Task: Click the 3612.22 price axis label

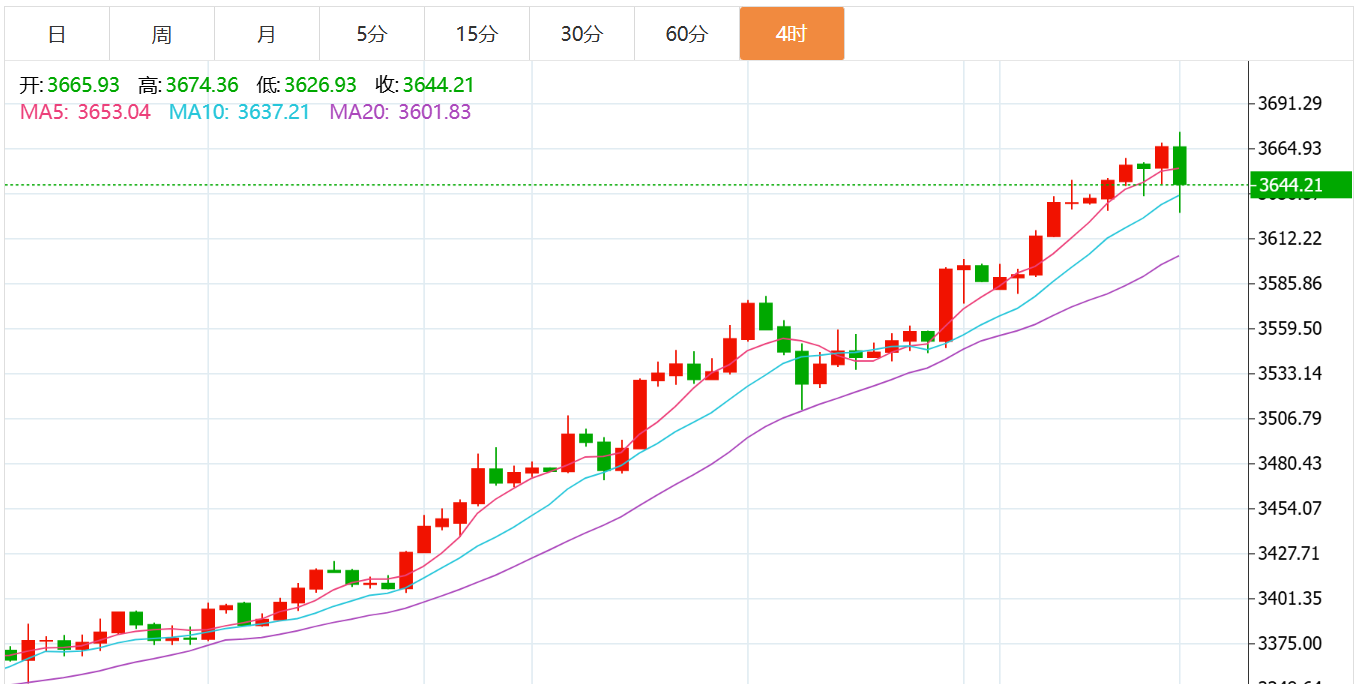Action: click(1291, 238)
